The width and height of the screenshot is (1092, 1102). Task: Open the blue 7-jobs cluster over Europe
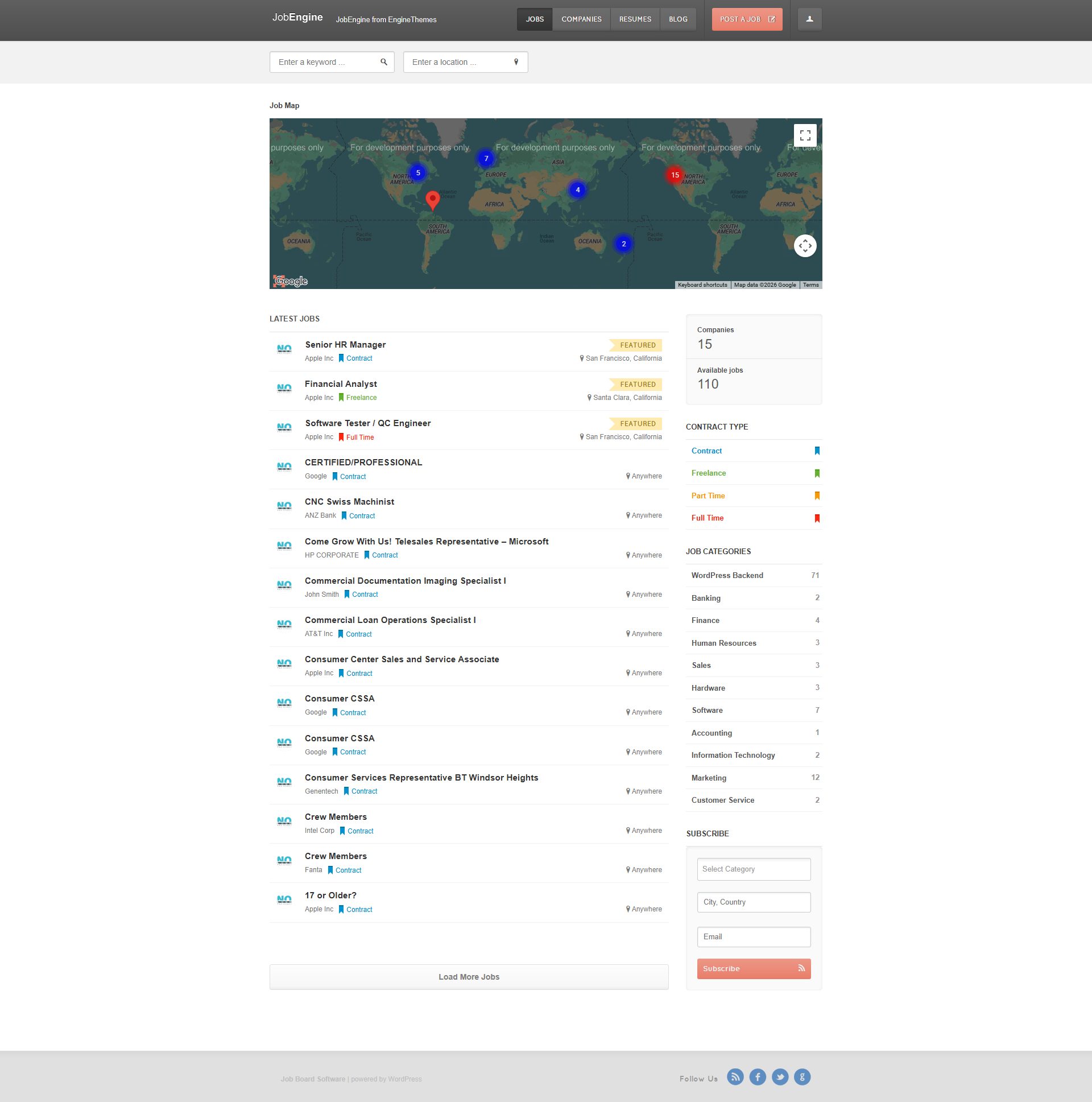point(486,159)
